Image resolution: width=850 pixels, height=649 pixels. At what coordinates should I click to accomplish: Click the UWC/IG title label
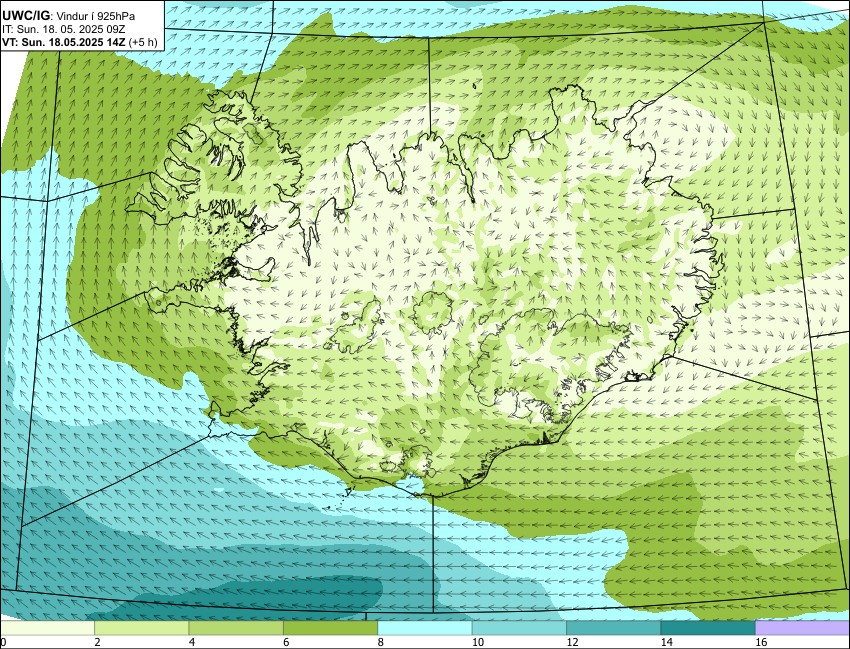click(25, 16)
